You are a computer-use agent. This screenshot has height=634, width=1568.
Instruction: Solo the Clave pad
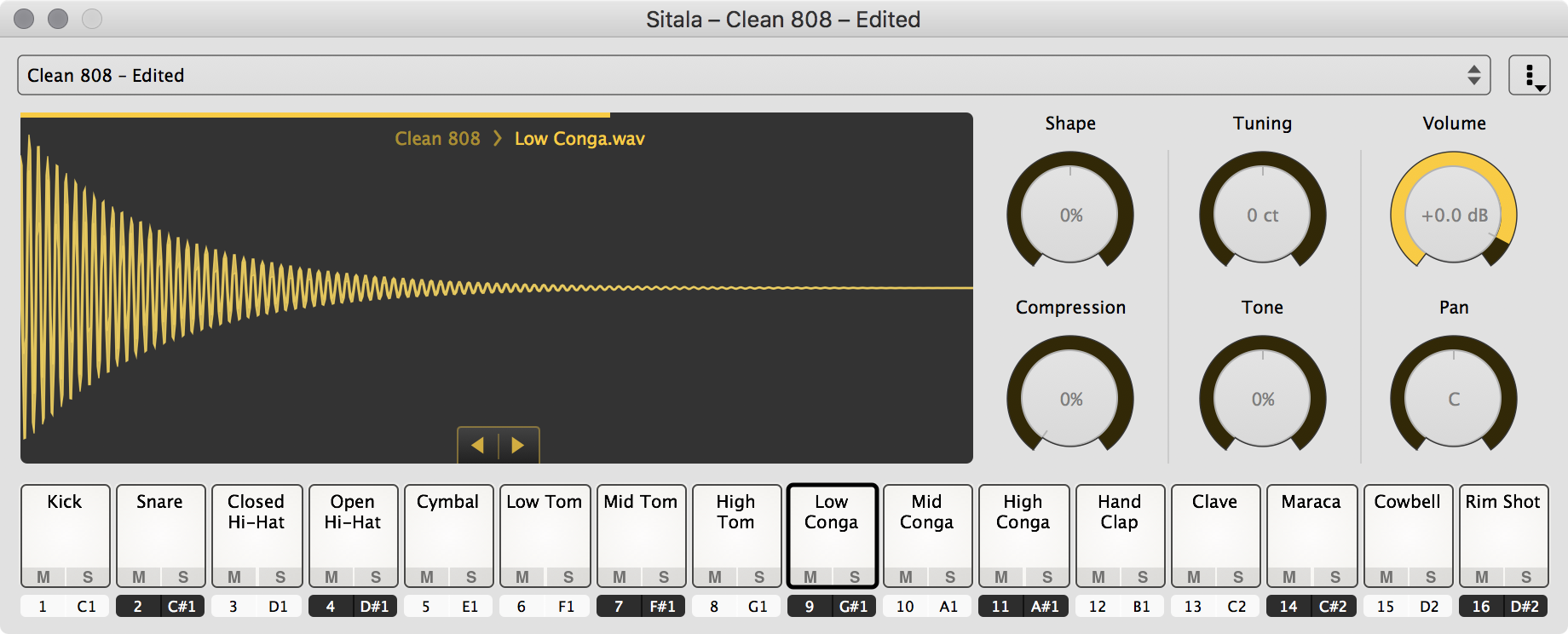point(1238,577)
